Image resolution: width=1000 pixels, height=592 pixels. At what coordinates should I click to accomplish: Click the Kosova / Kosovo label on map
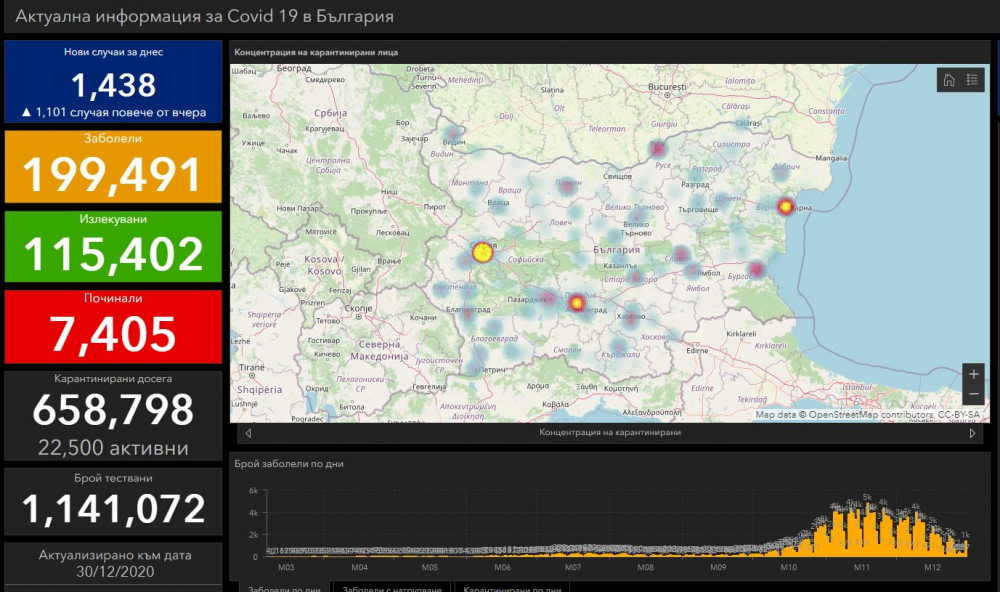click(x=323, y=265)
